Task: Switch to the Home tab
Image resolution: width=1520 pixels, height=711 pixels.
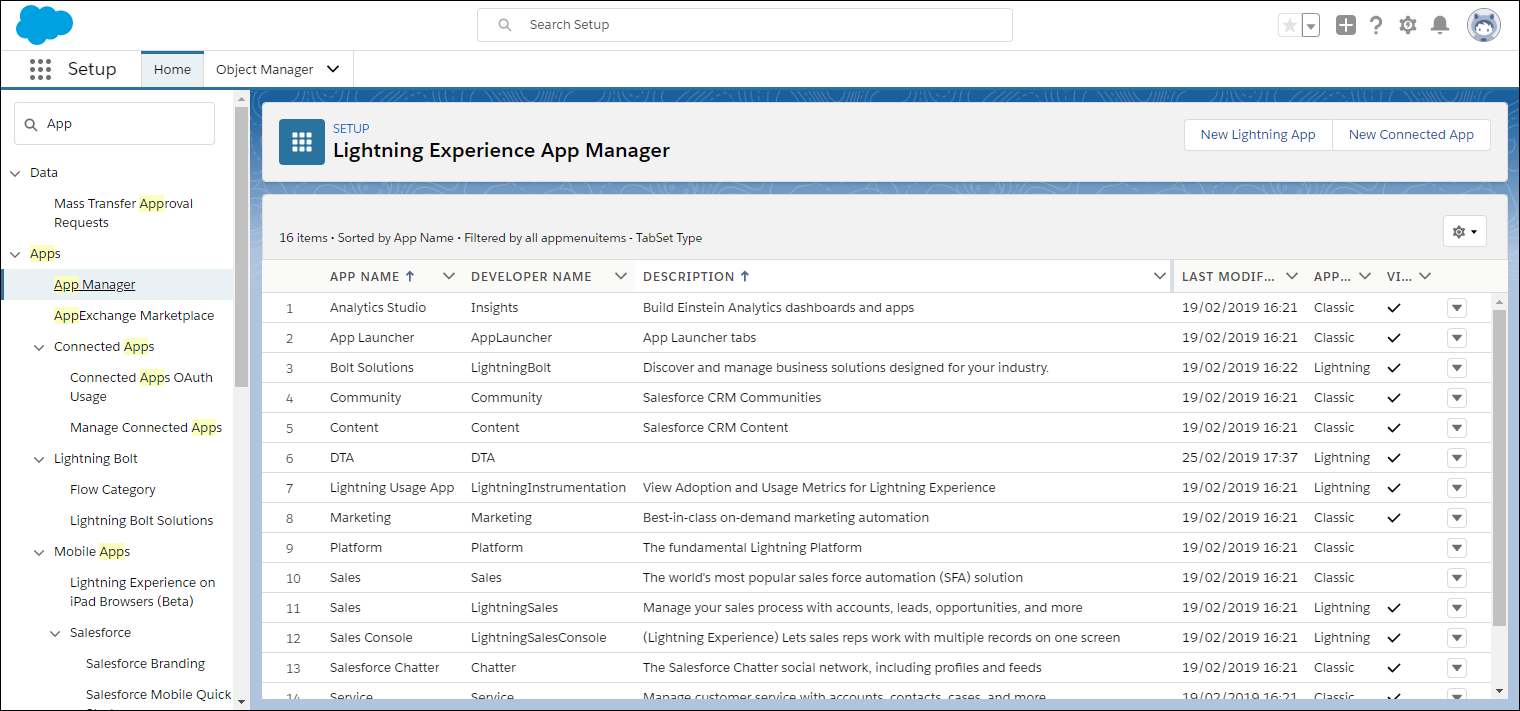Action: tap(172, 69)
